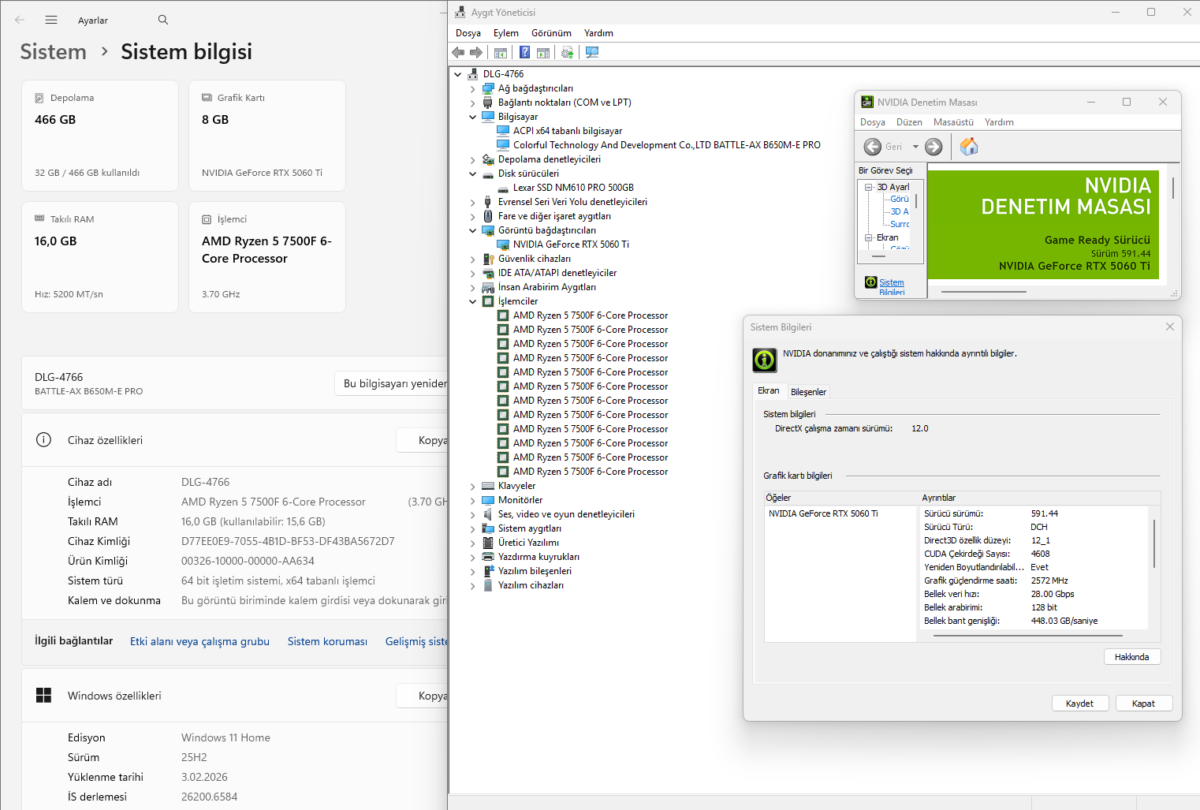This screenshot has width=1200, height=810.
Task: Expand the Ağ bağdaştırıcıları node
Action: (x=473, y=88)
